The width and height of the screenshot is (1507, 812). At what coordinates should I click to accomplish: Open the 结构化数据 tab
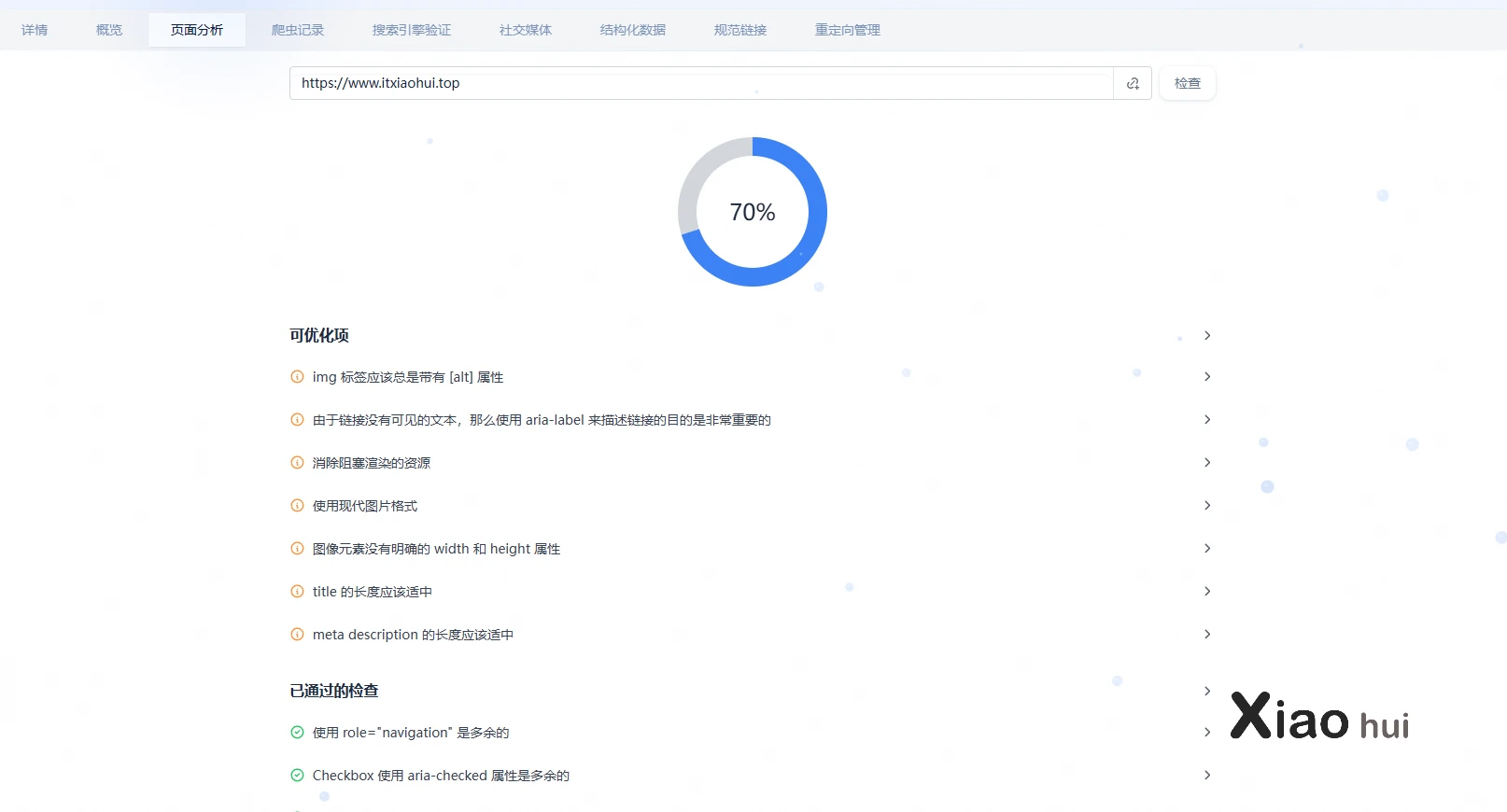click(632, 30)
